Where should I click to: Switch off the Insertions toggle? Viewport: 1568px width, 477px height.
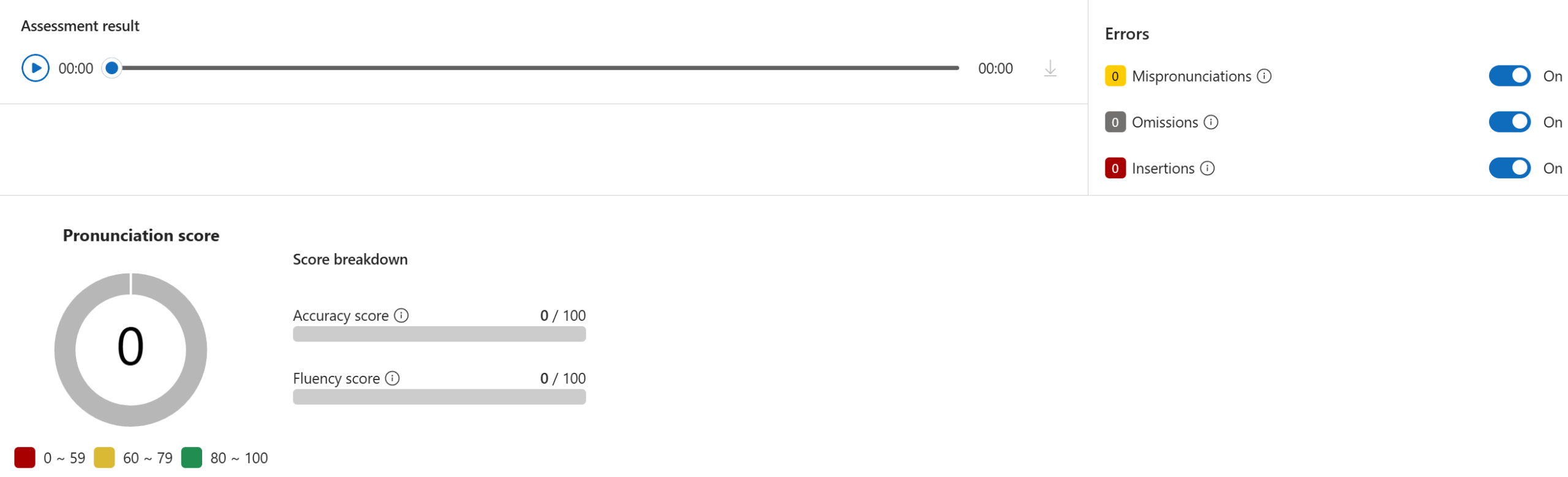[1509, 168]
